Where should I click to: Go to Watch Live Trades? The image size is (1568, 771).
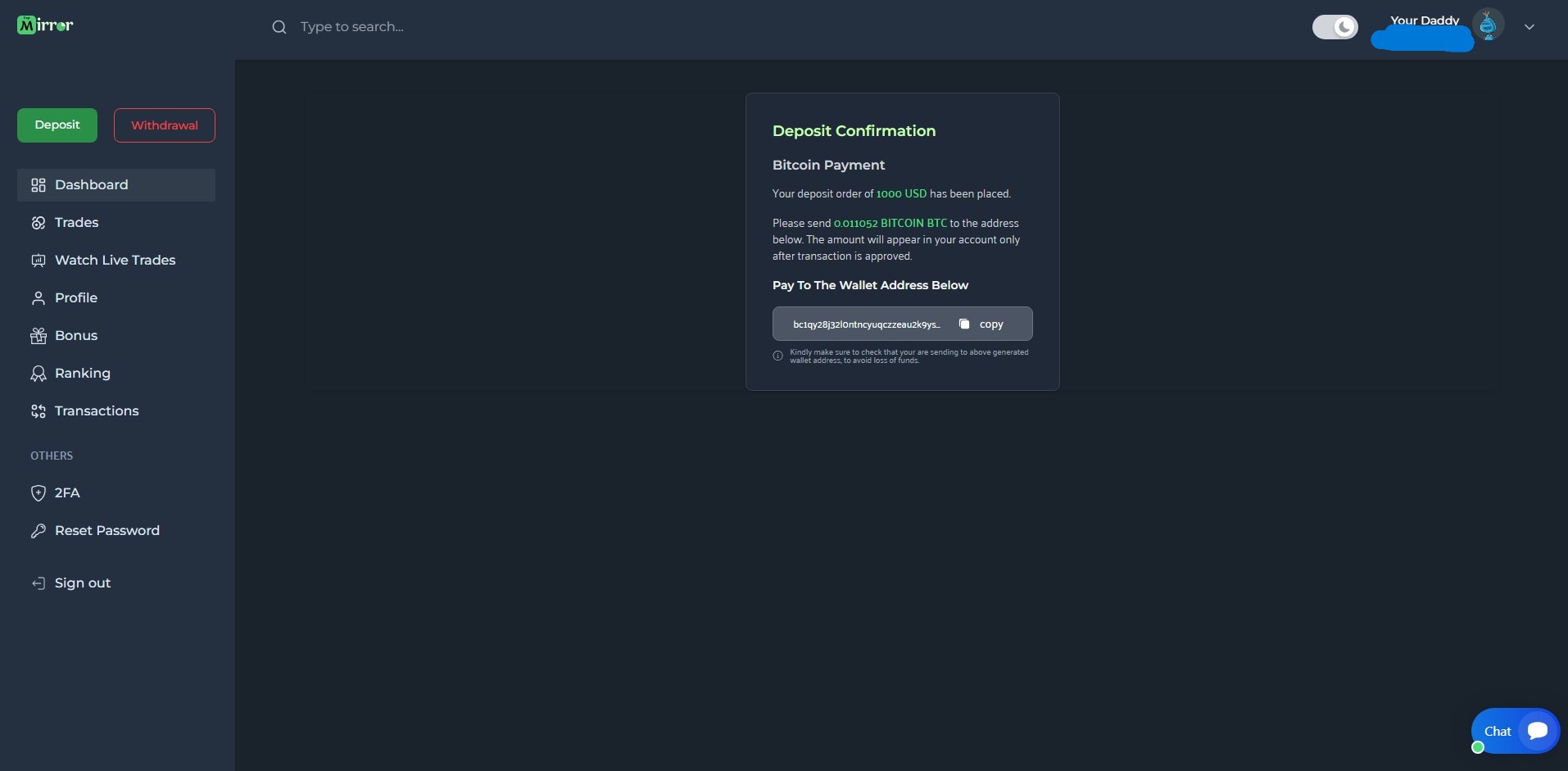[115, 261]
